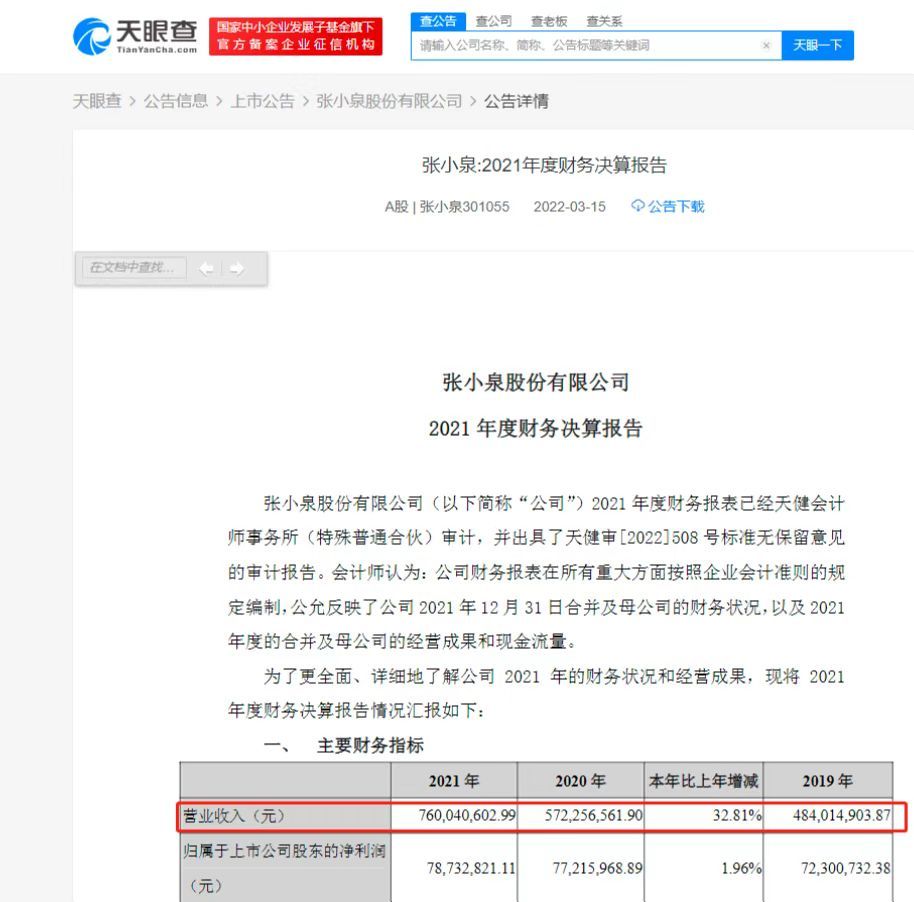The height and width of the screenshot is (902, 914).
Task: Clear the search box with X icon
Action: [767, 45]
